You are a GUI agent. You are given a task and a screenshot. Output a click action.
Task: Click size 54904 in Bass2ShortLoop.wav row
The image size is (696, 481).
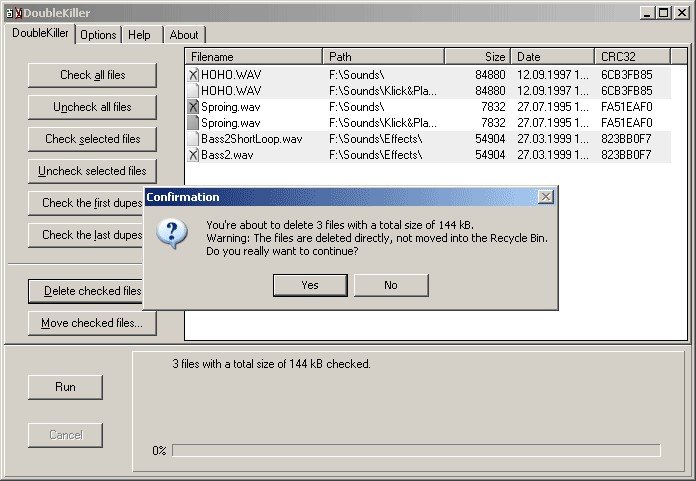click(x=490, y=139)
